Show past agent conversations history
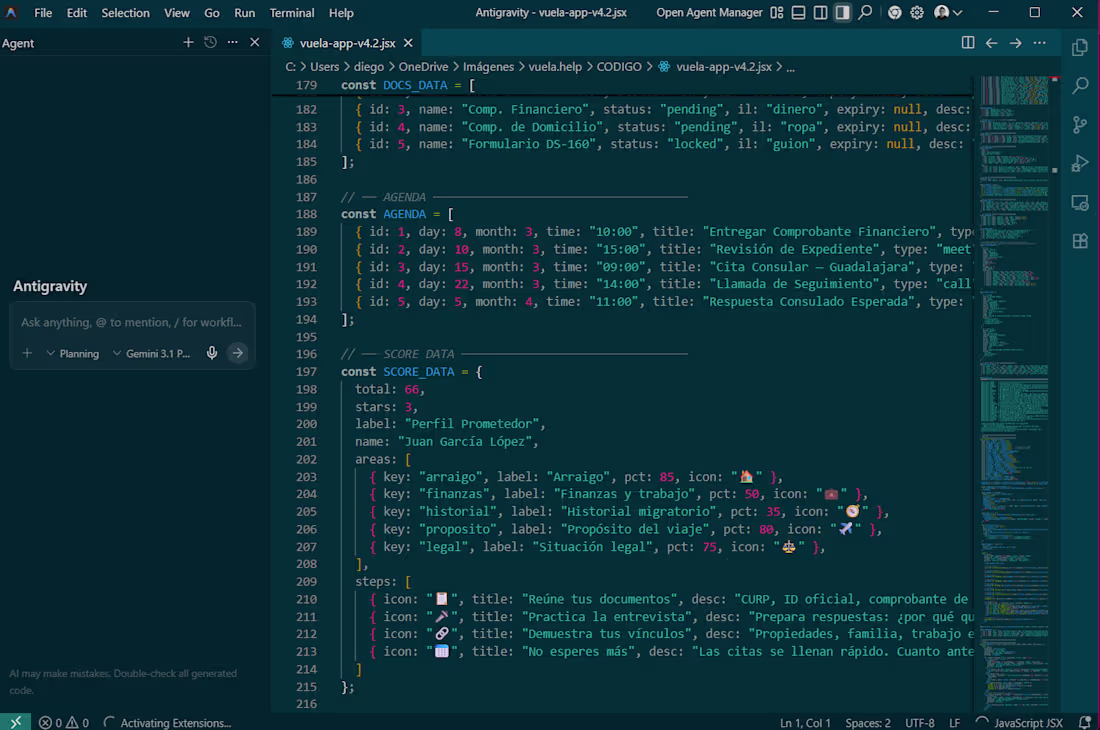Screen dimensions: 1100x730 click(x=210, y=43)
